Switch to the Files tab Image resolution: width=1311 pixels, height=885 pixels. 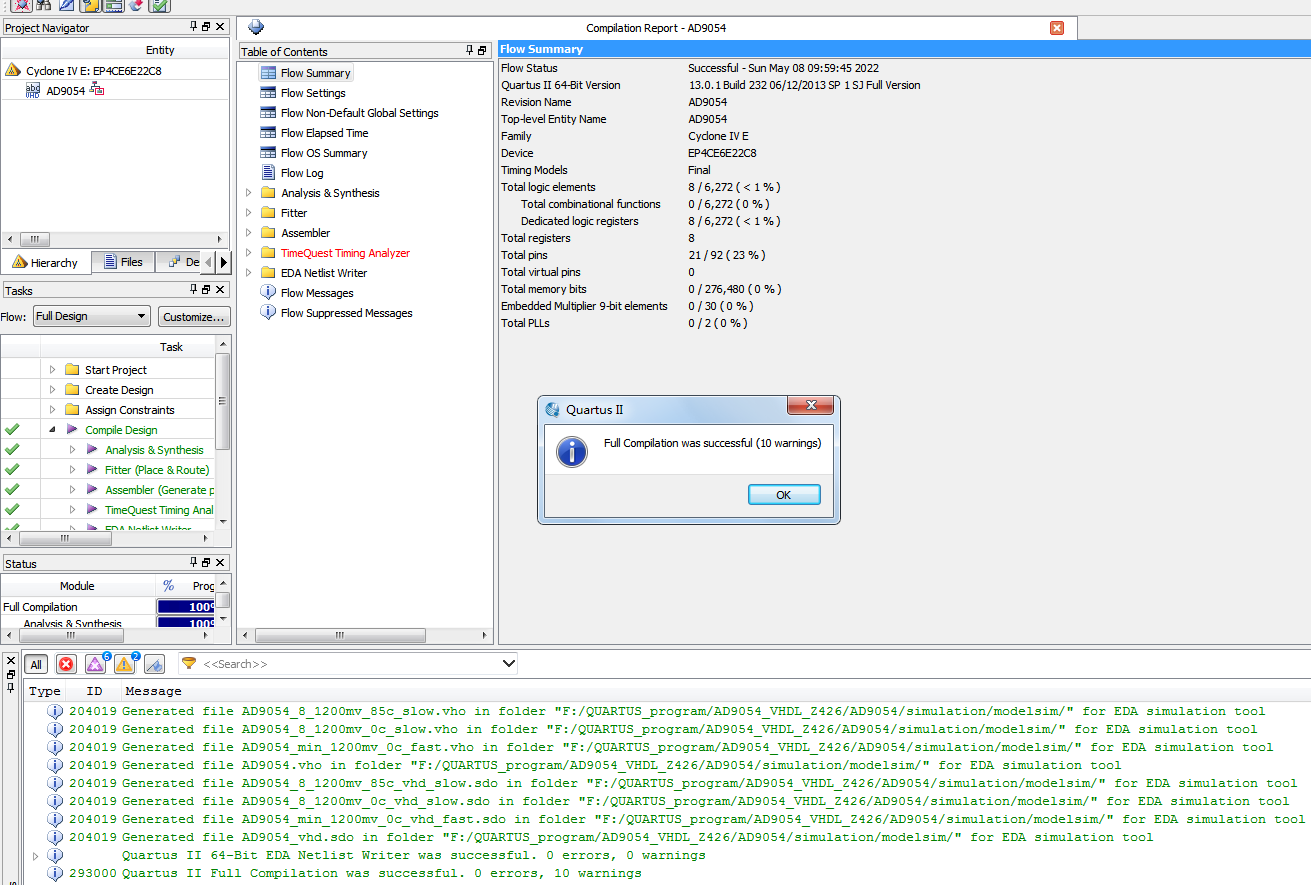point(122,262)
